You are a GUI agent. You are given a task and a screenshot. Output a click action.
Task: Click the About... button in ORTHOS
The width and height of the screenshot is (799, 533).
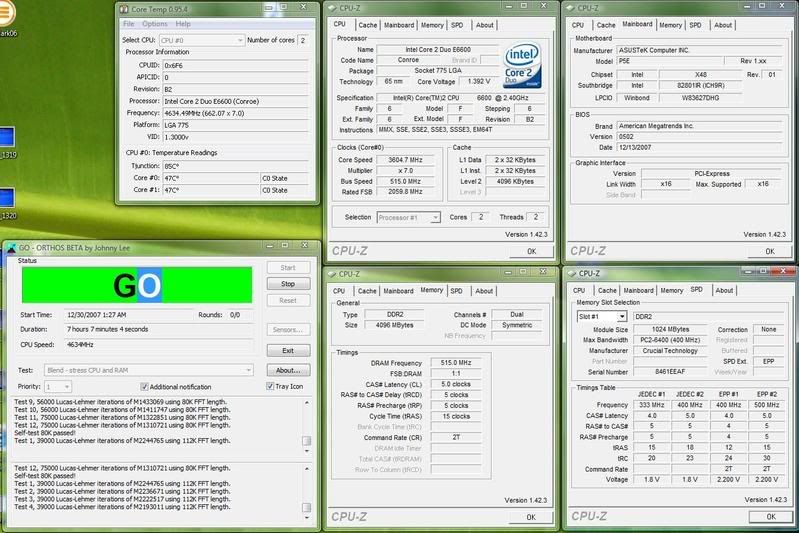pyautogui.click(x=288, y=370)
